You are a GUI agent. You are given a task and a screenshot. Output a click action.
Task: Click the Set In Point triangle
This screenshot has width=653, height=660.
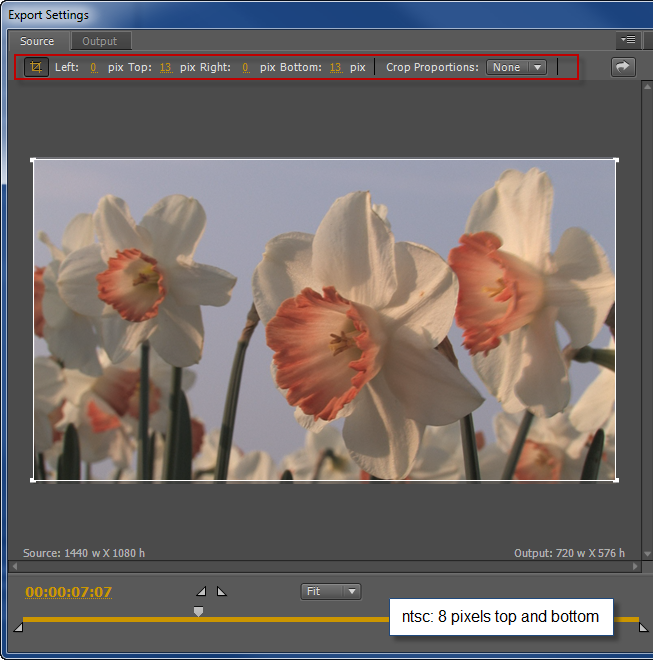click(x=201, y=591)
